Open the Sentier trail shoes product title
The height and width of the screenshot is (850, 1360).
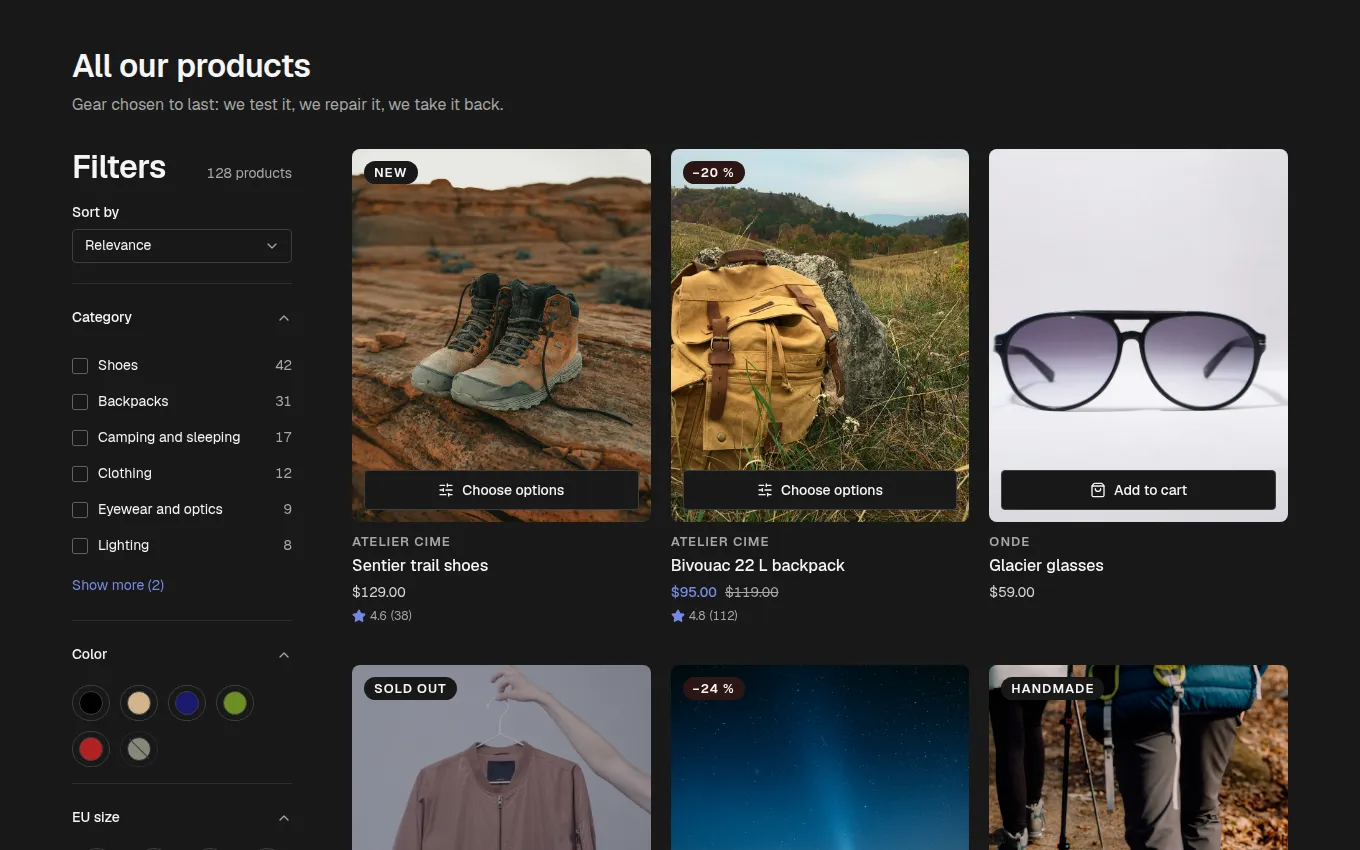420,565
